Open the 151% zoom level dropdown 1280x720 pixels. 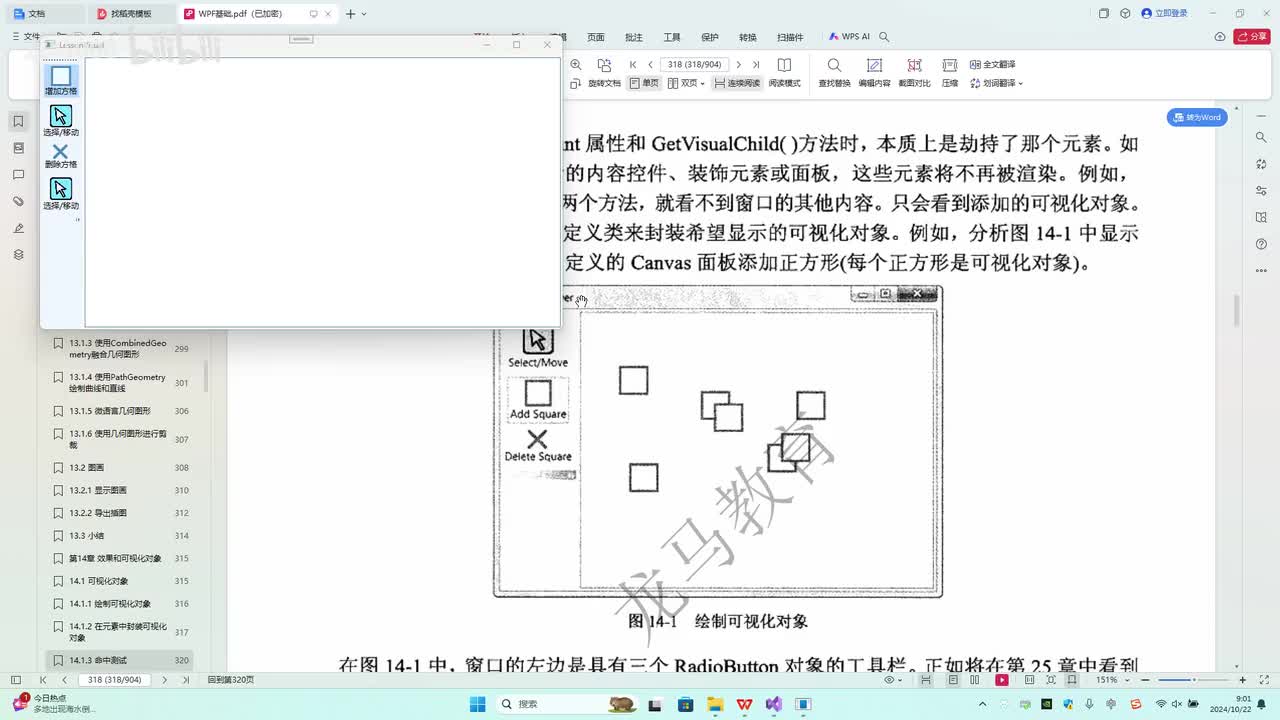pos(1110,680)
